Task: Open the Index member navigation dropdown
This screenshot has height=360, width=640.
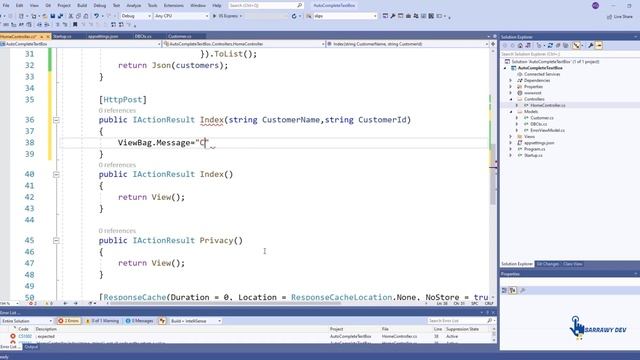Action: pos(407,44)
